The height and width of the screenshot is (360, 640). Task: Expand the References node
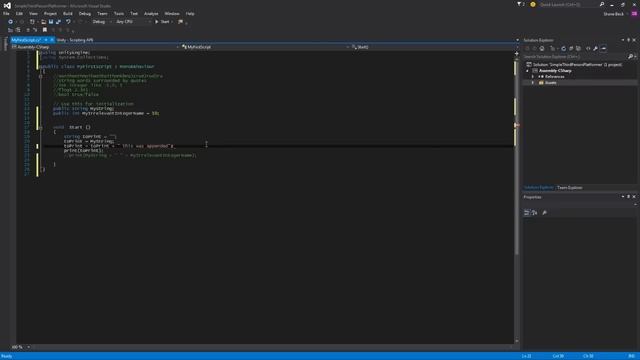(x=533, y=77)
